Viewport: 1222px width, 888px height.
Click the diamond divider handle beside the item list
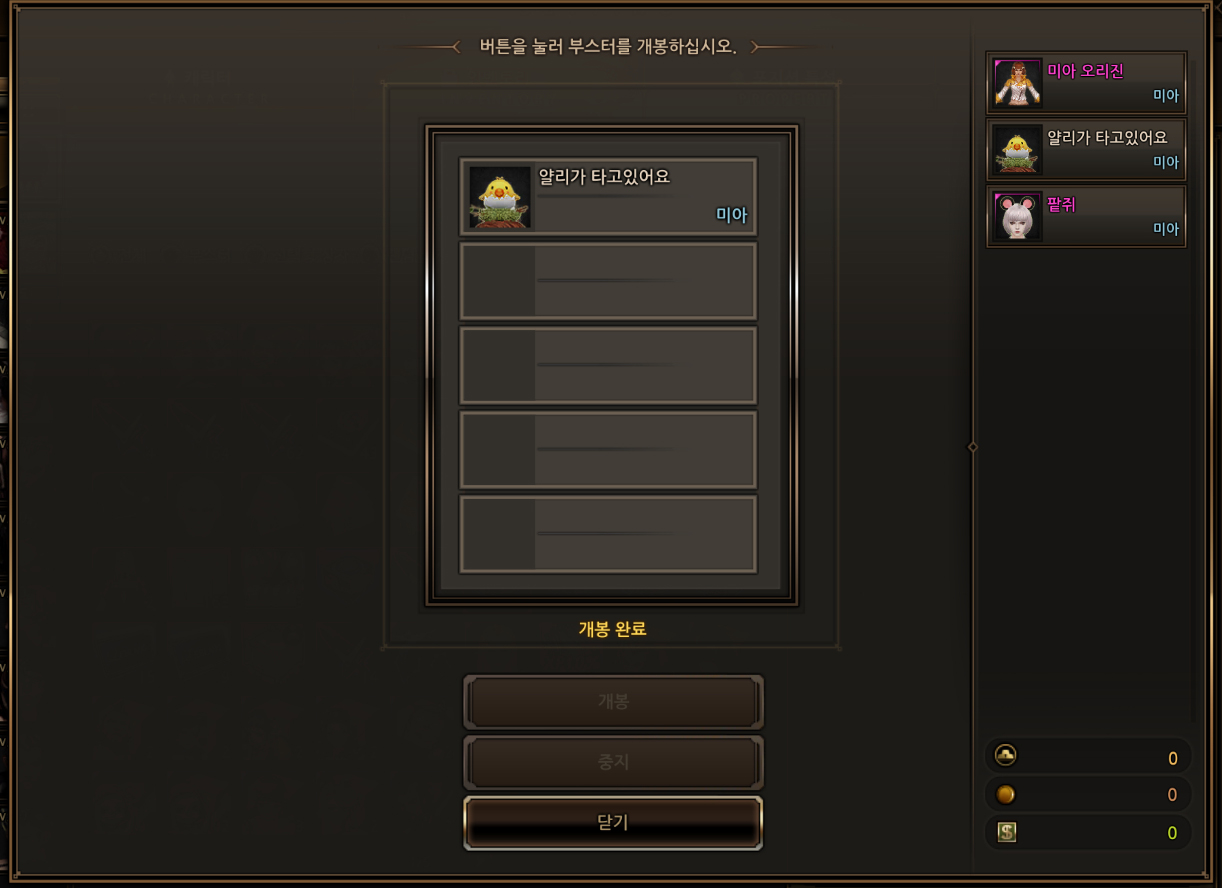(x=973, y=447)
